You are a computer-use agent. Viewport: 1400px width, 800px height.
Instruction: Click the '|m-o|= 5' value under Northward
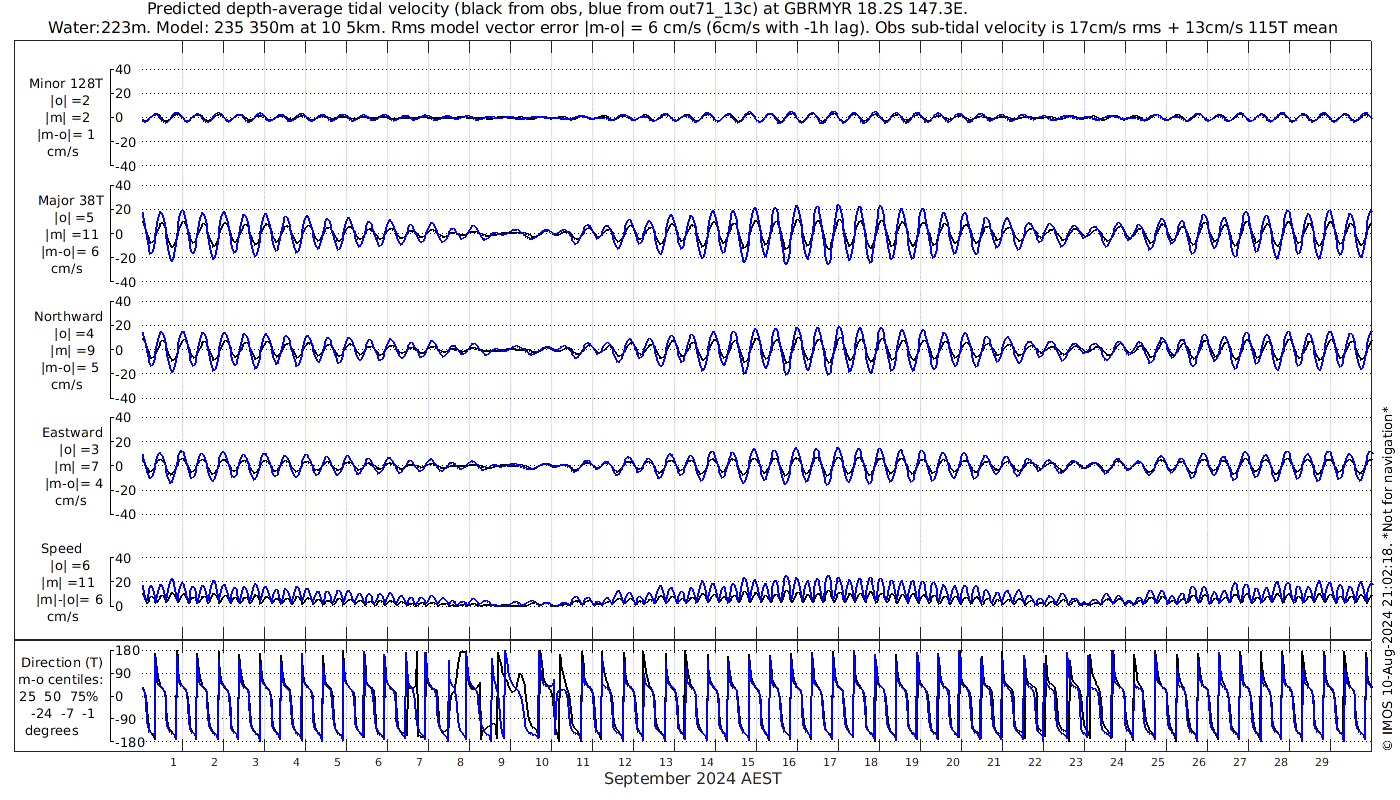[70, 367]
